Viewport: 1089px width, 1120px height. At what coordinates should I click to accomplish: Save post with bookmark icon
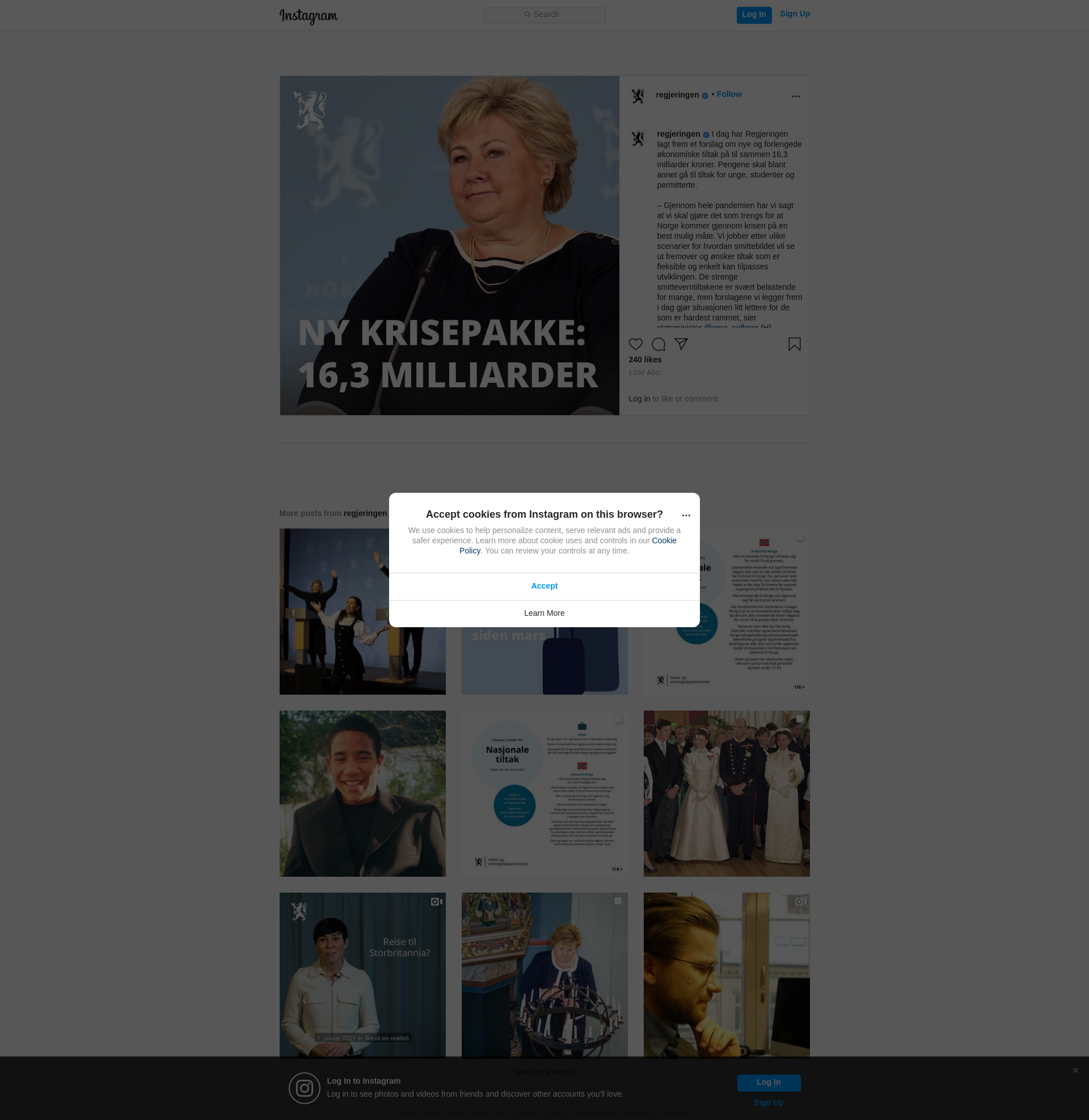pos(794,344)
